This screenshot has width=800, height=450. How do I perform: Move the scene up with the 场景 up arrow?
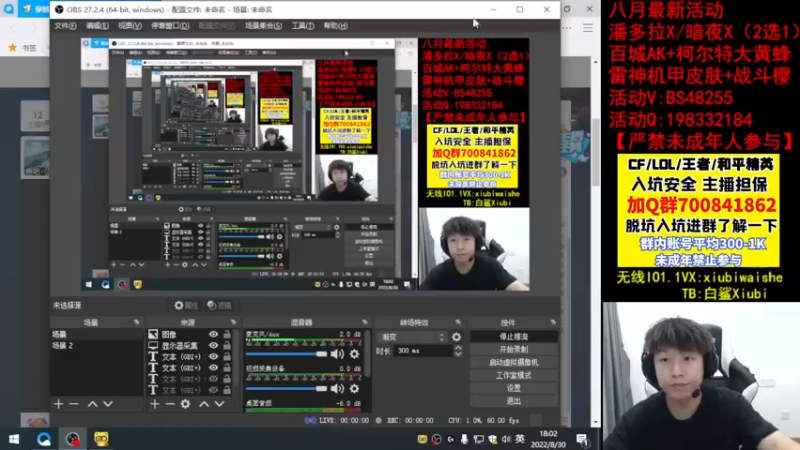pyautogui.click(x=92, y=404)
